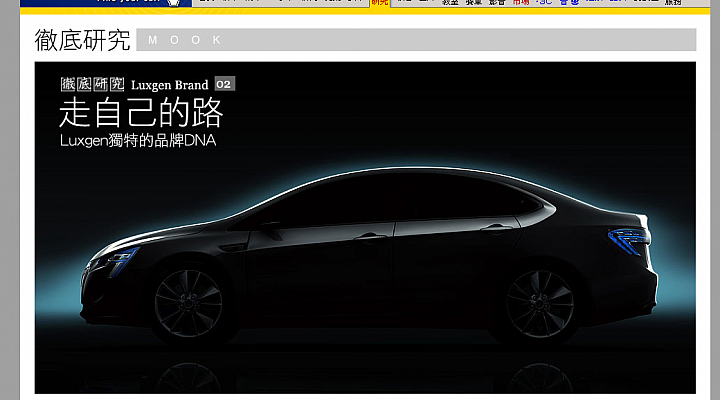
Task: Click the 走自己的路 headline
Action: click(141, 113)
